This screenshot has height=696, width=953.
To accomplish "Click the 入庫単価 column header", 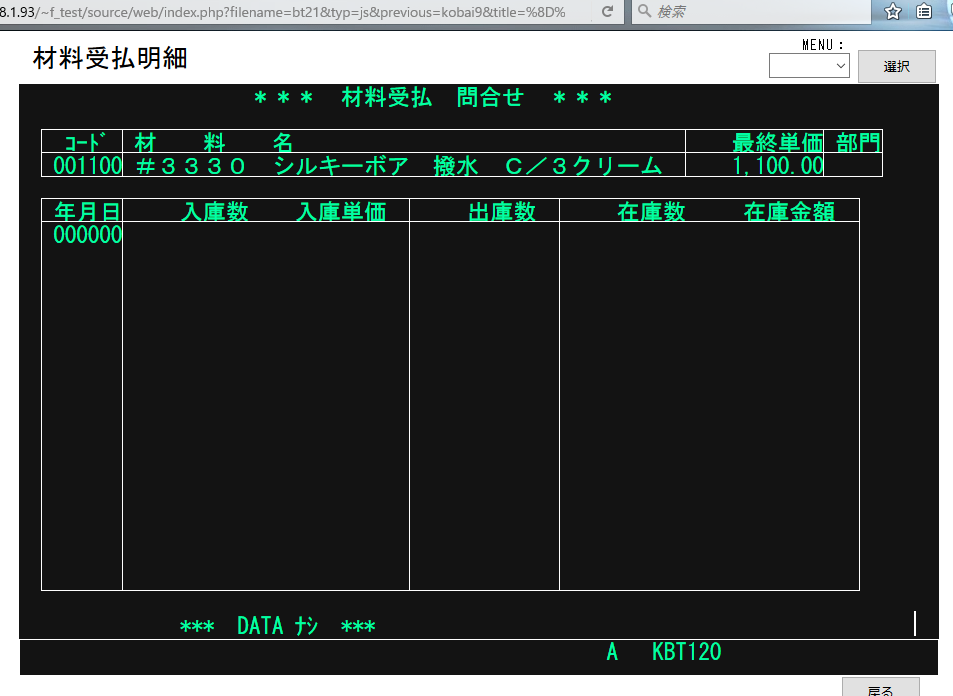I will (x=341, y=211).
